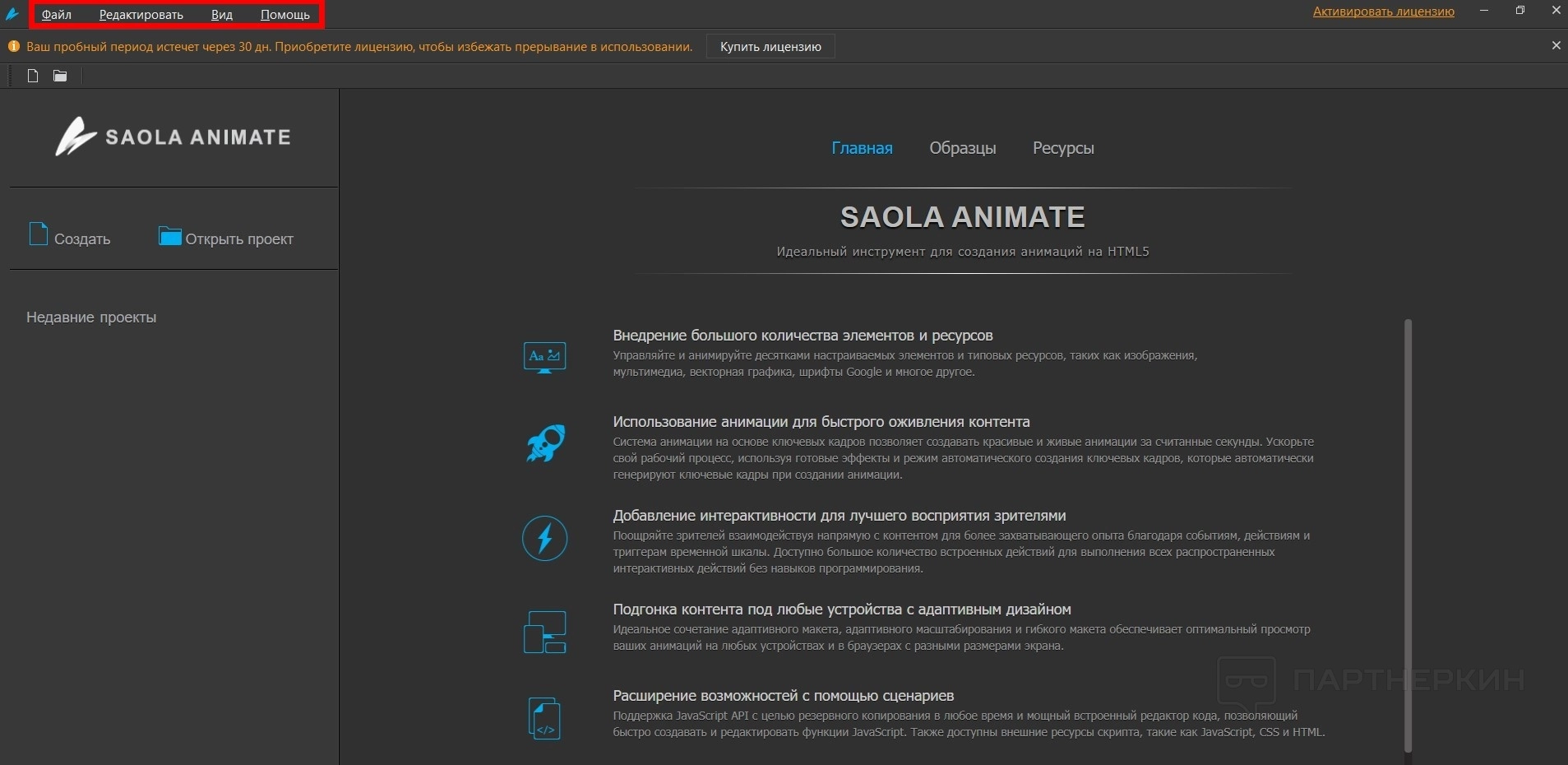Restore down the Saola Animate window

(1520, 11)
